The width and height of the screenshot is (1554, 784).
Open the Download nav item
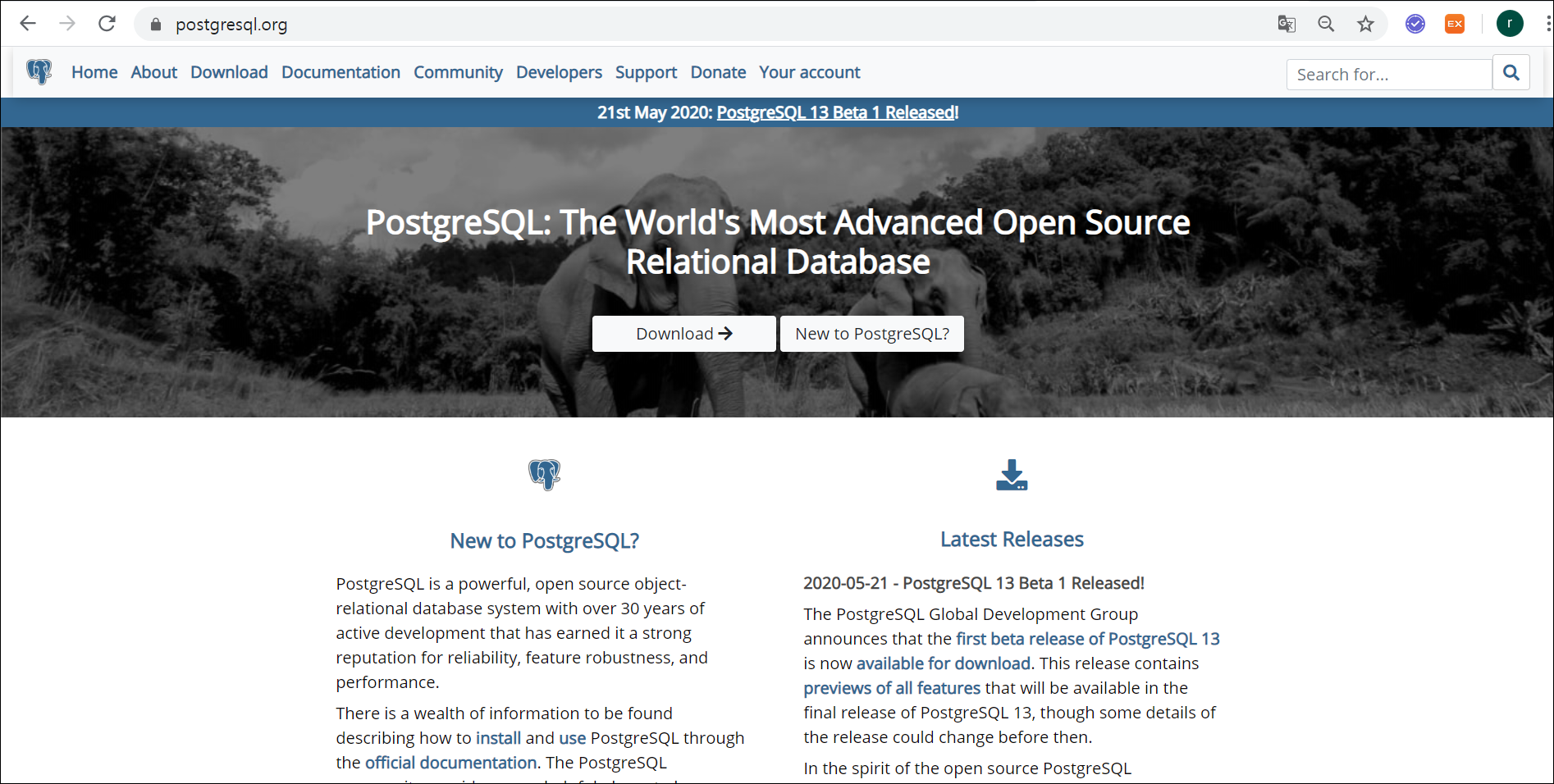click(x=229, y=72)
